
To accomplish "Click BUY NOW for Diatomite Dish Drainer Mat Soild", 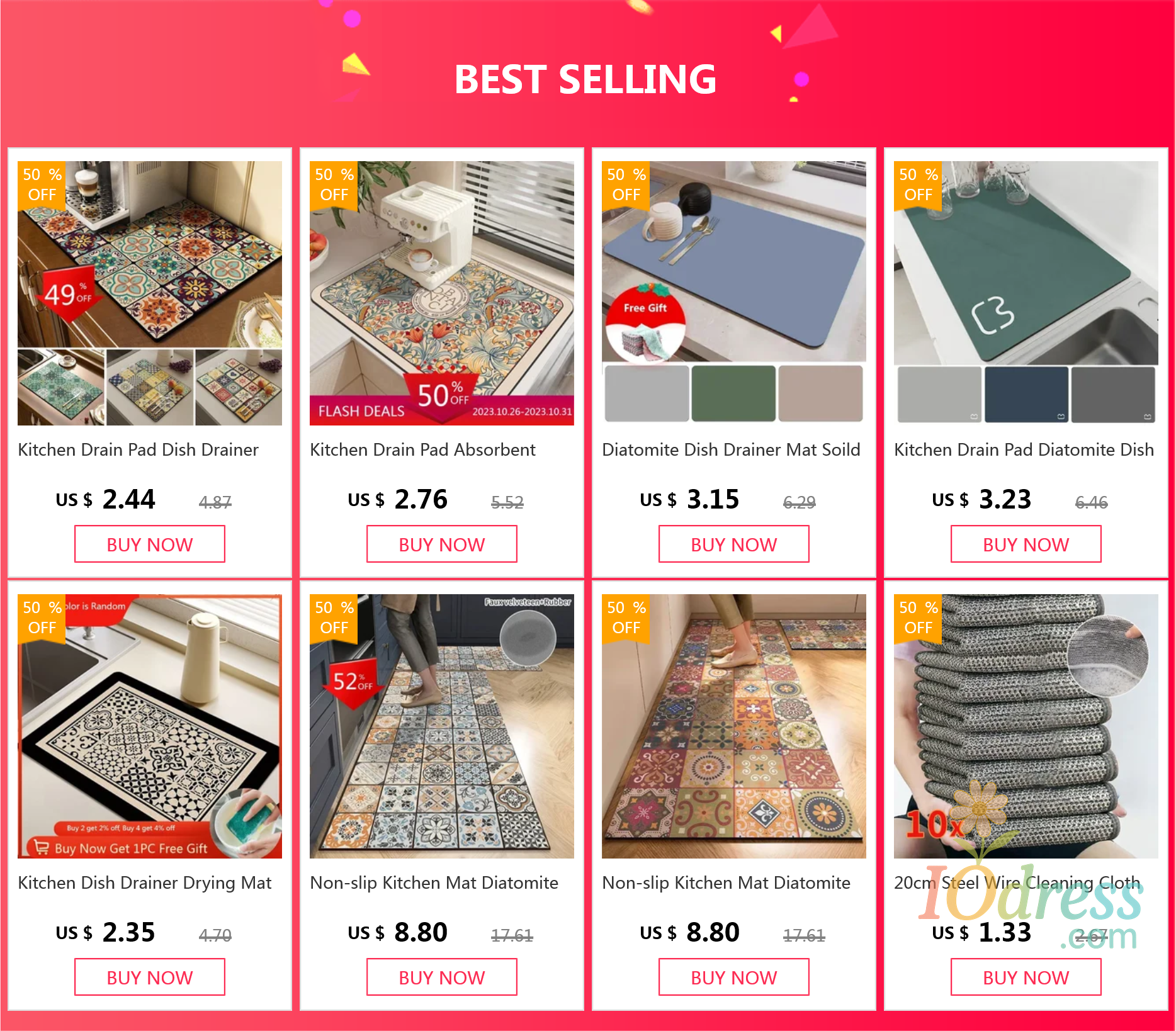I will click(734, 544).
